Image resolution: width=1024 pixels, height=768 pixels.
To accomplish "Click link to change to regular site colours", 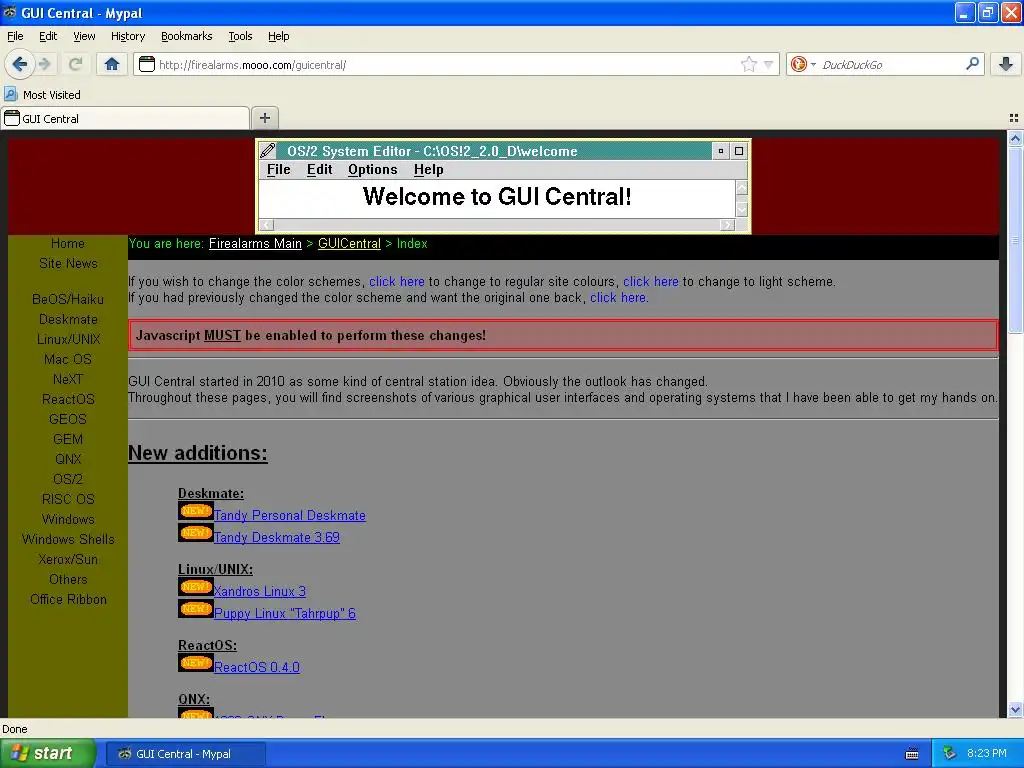I will point(396,281).
